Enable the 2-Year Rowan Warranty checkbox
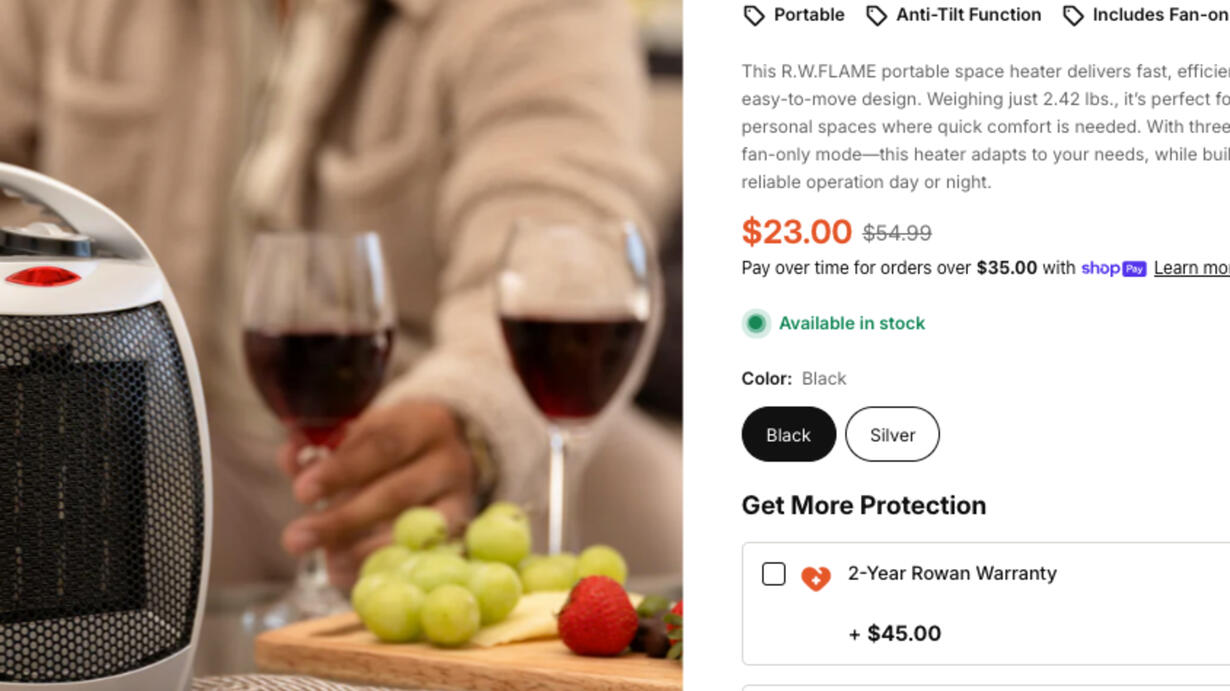The height and width of the screenshot is (691, 1230). [773, 574]
